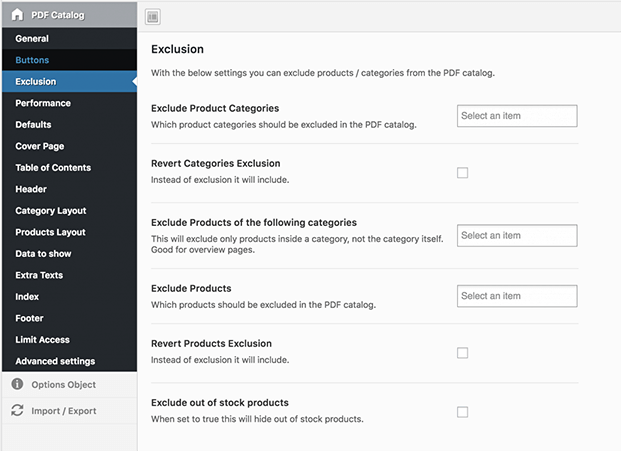Open the Cover Page section

click(x=40, y=146)
